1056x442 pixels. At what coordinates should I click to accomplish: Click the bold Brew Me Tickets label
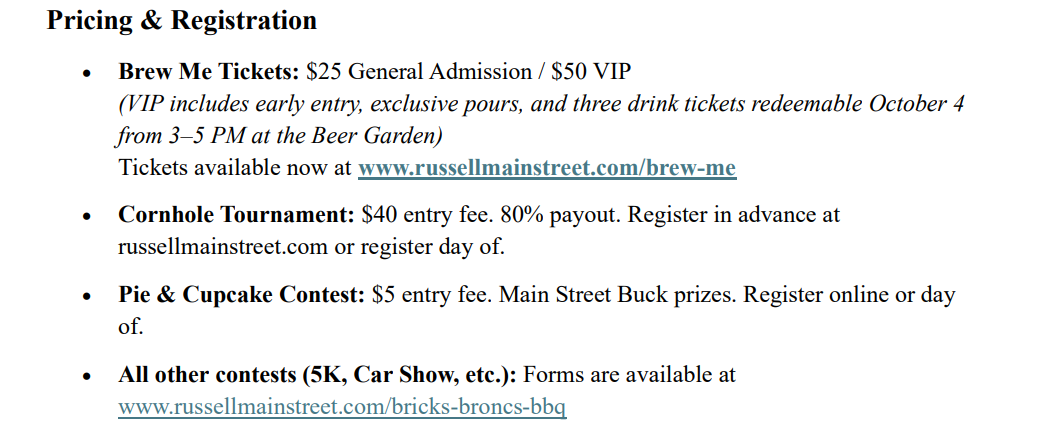point(209,71)
